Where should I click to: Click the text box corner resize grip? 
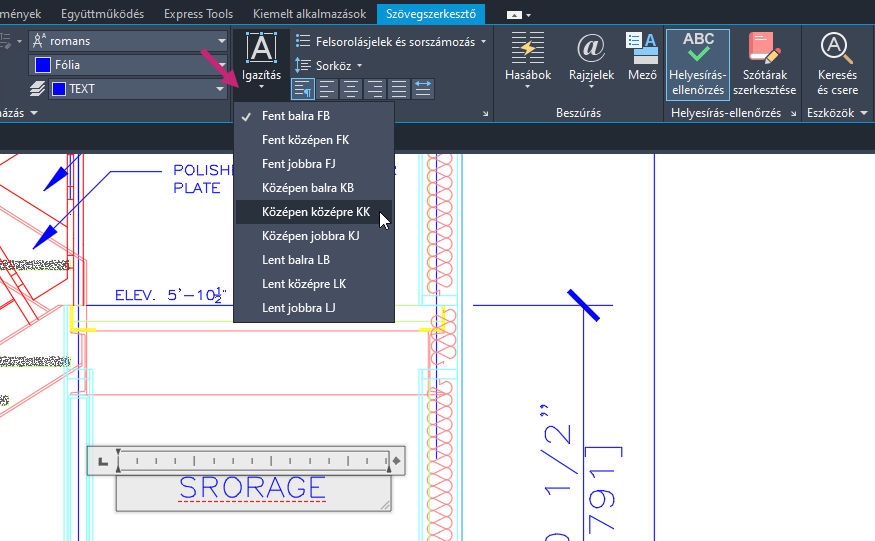point(386,505)
